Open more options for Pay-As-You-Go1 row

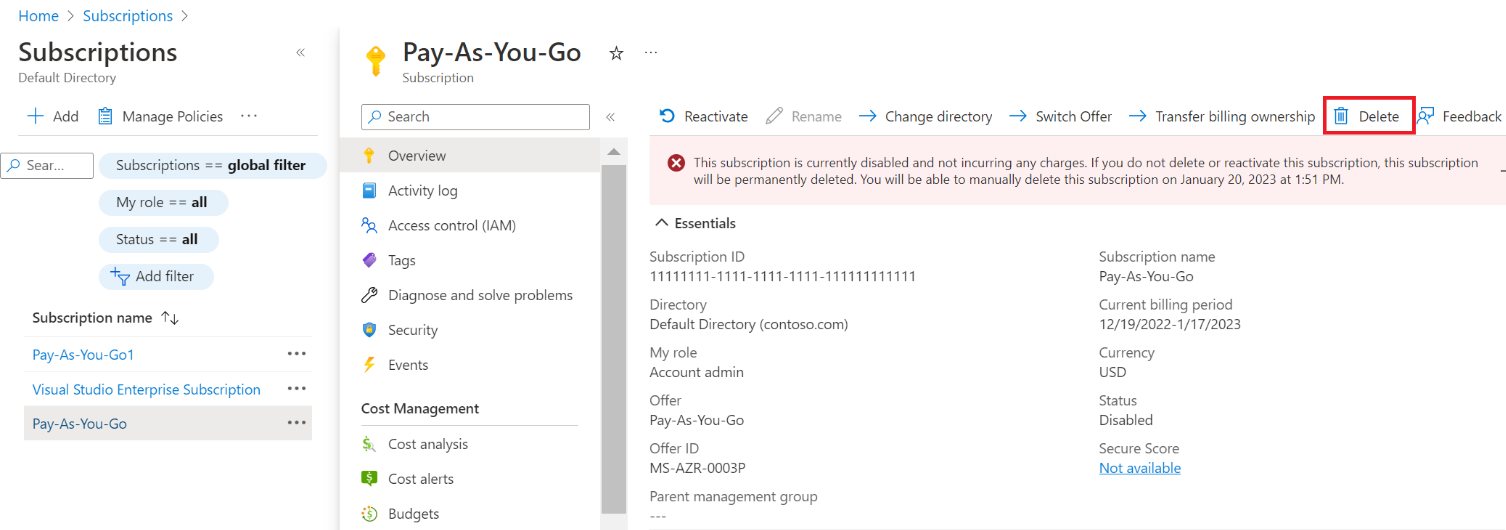point(296,354)
